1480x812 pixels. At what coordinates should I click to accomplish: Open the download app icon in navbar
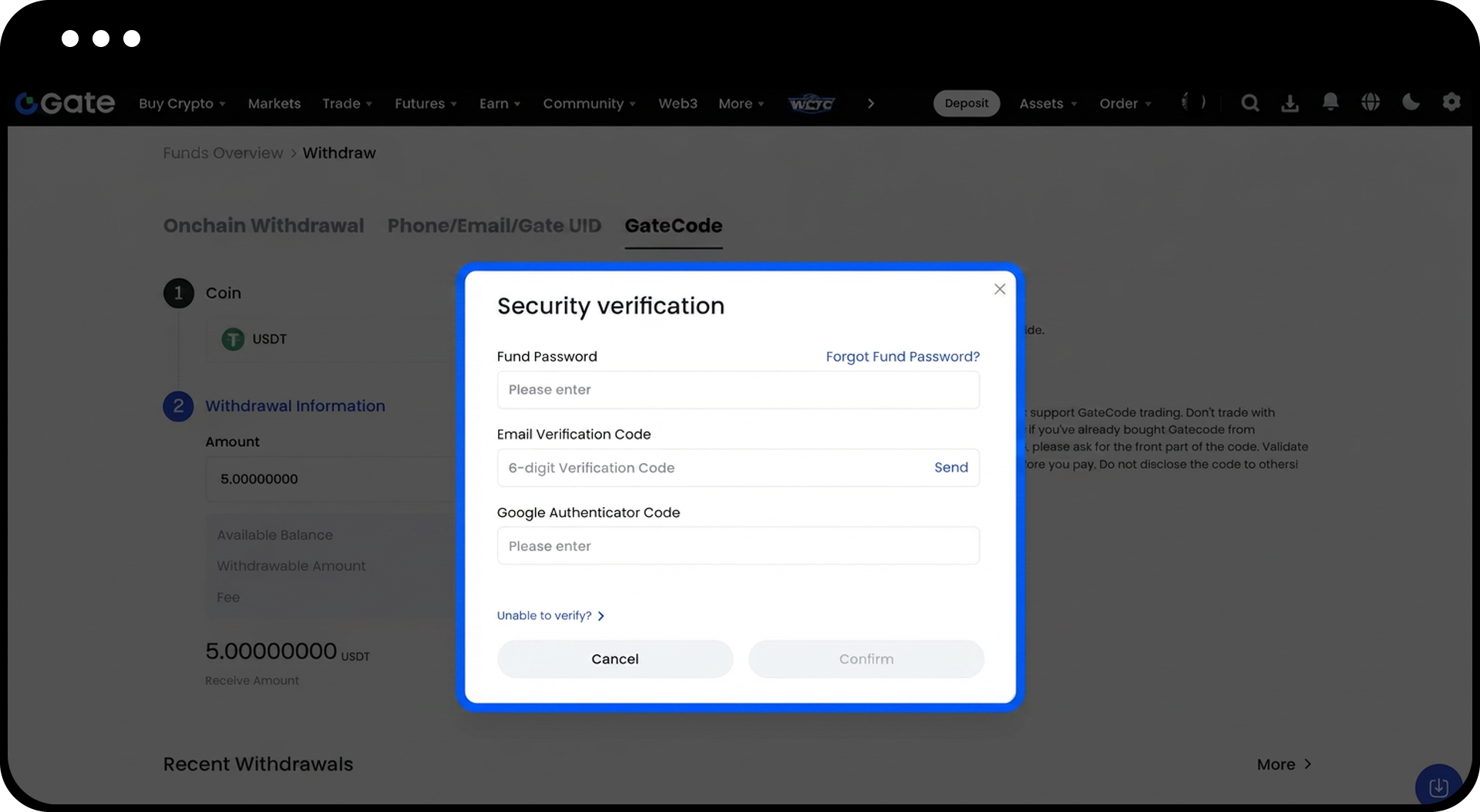pyautogui.click(x=1290, y=103)
